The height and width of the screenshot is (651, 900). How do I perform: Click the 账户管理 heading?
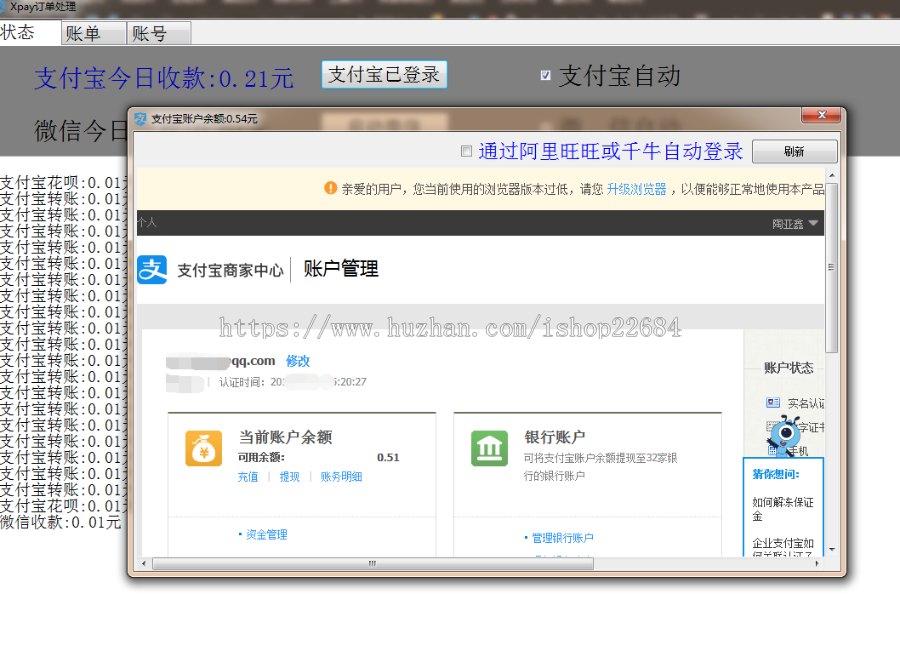pos(341,269)
